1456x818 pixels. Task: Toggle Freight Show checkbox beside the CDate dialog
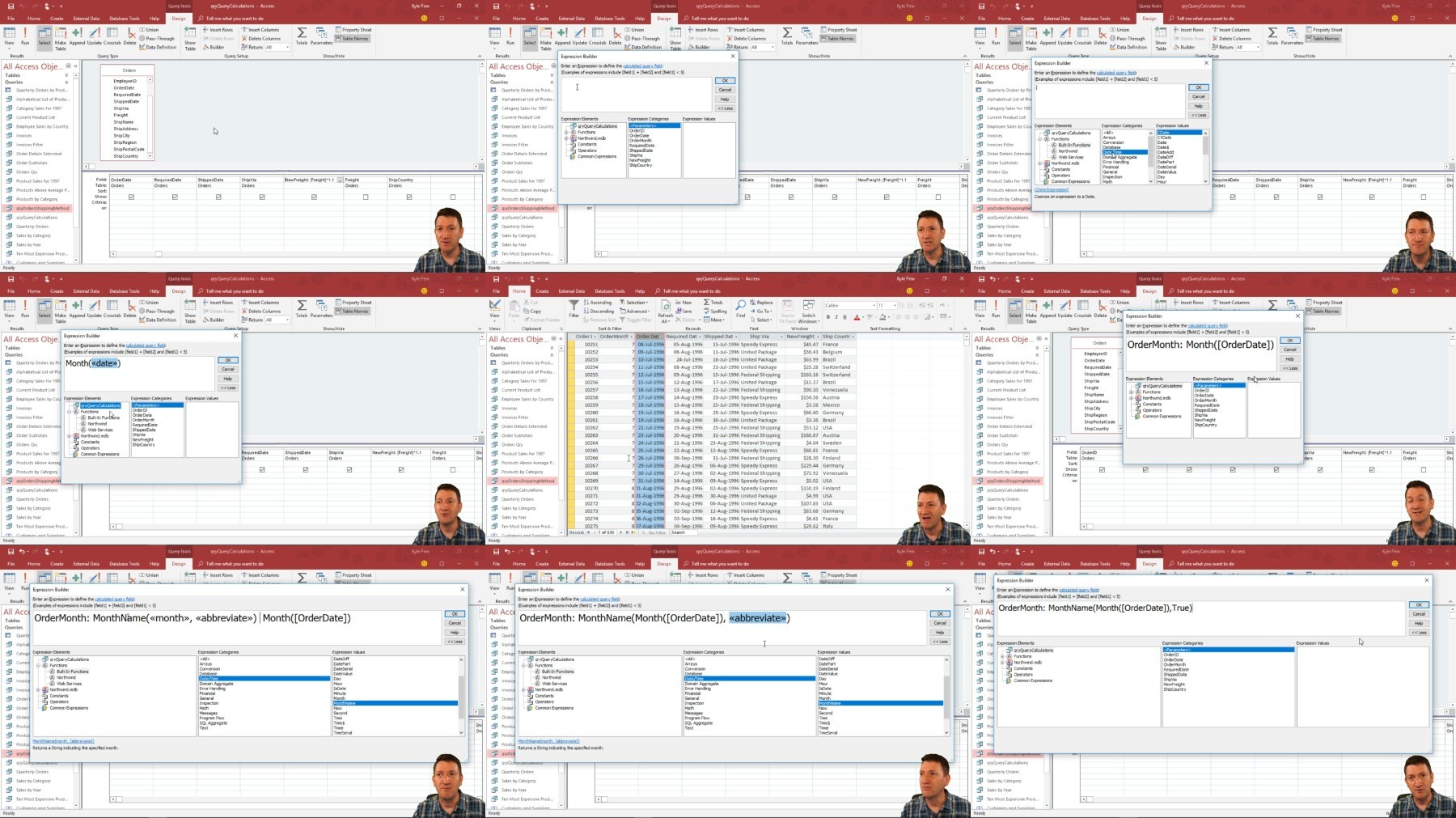1424,197
